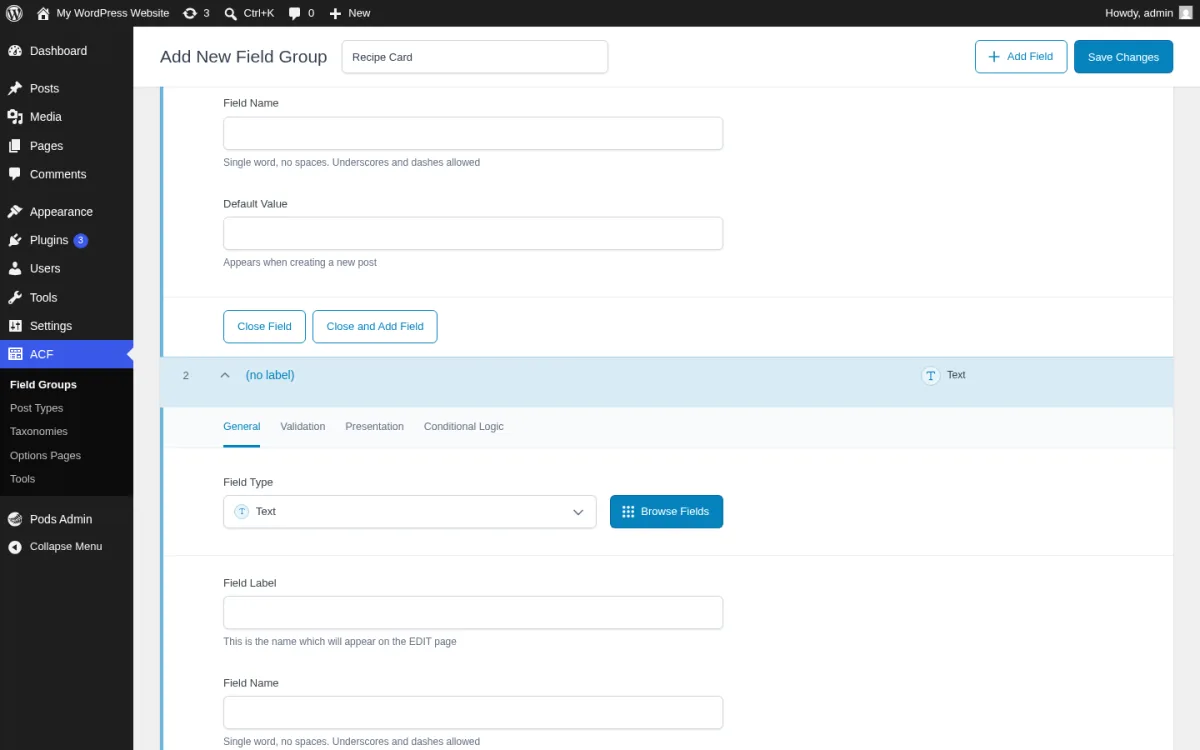This screenshot has width=1200, height=750.
Task: Switch to the Presentation tab
Action: coord(375,427)
